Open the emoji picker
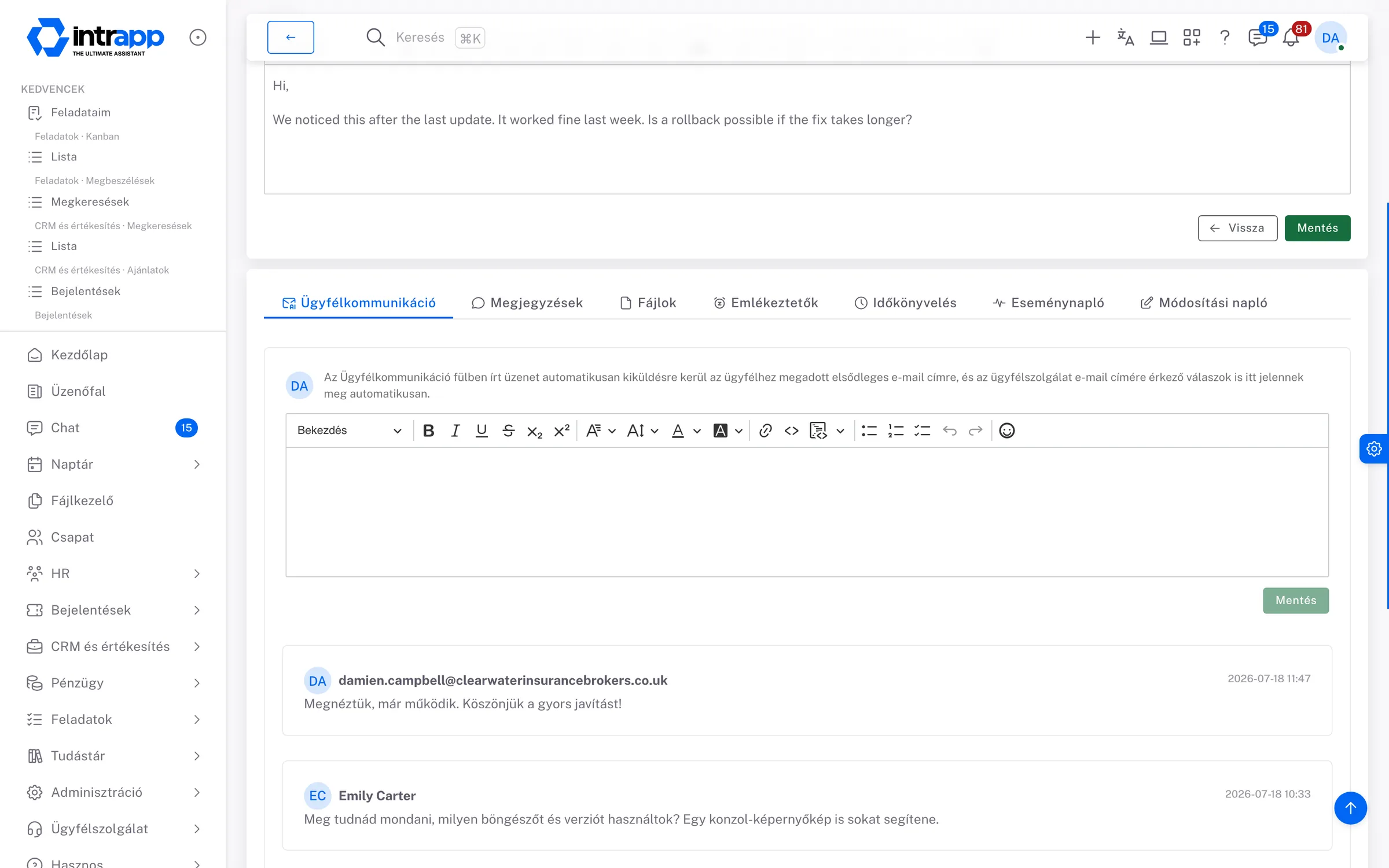This screenshot has height=868, width=1389. 1007,431
